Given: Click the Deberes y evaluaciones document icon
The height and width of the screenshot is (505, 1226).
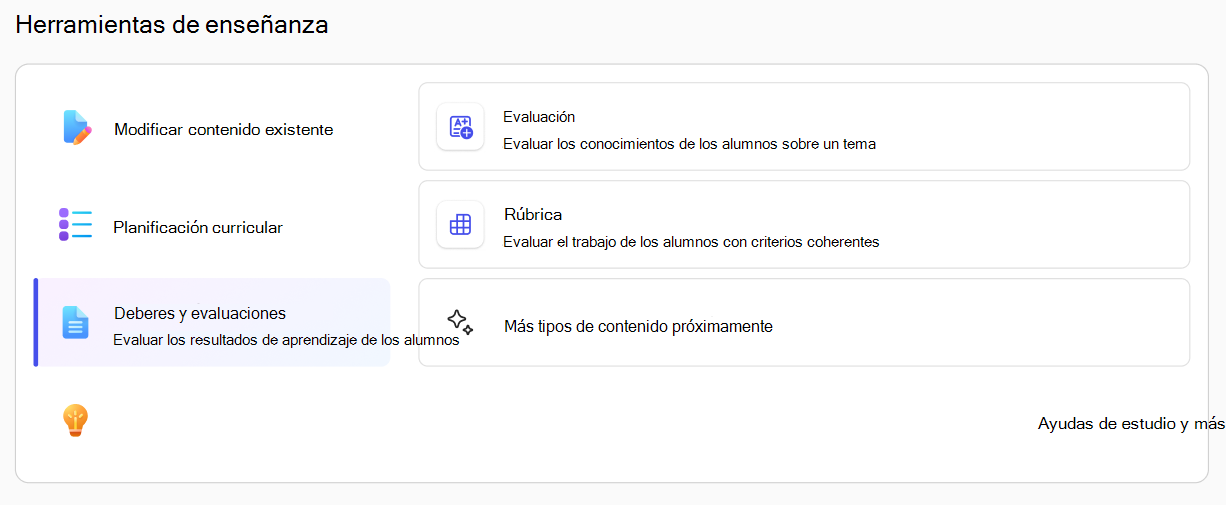Looking at the screenshot, I should click(76, 322).
